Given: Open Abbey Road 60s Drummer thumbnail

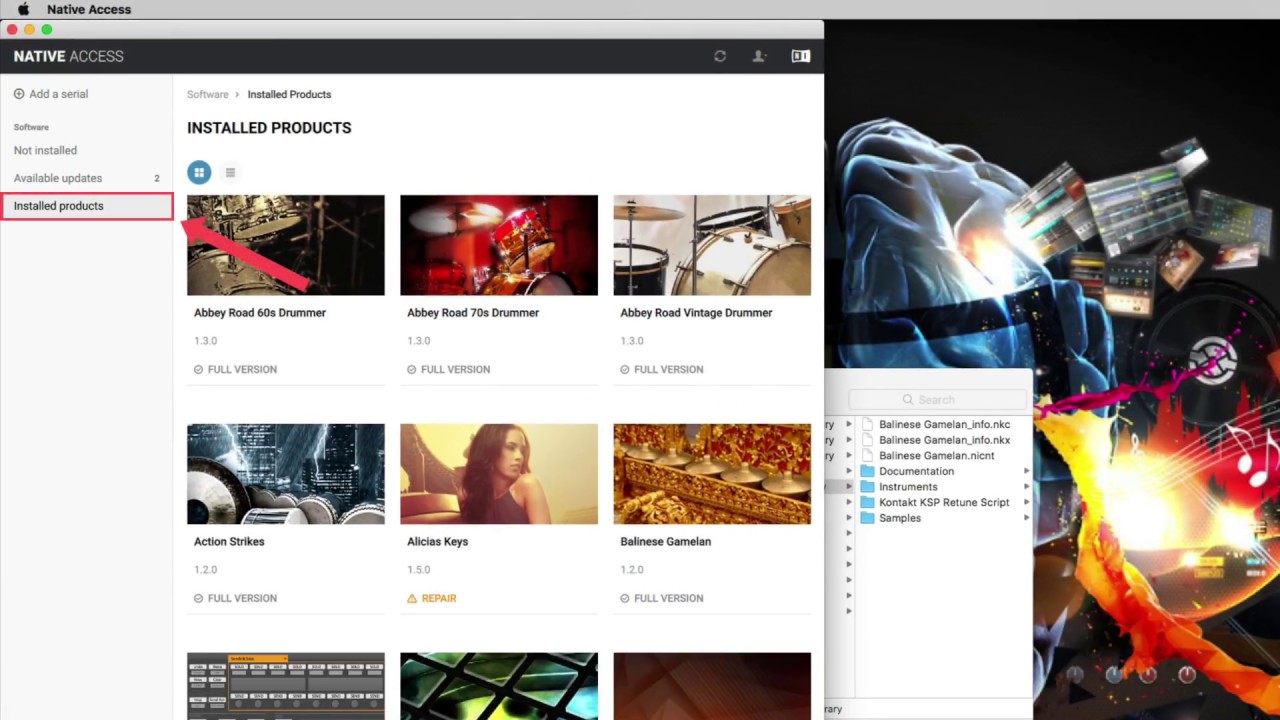Looking at the screenshot, I should (286, 245).
